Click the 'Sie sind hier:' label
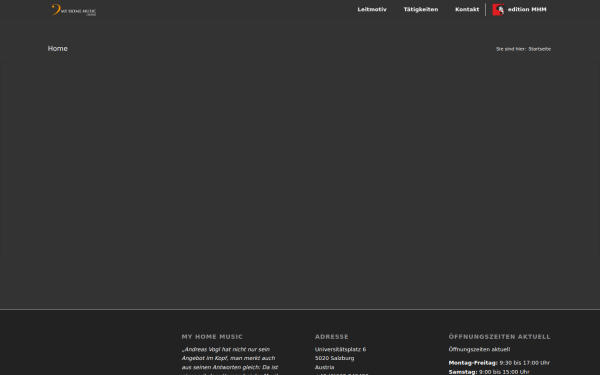The height and width of the screenshot is (375, 600). 511,49
